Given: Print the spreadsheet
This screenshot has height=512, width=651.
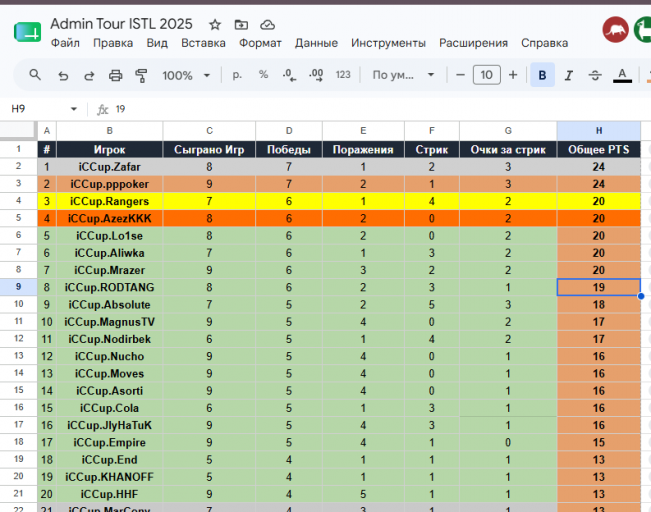Looking at the screenshot, I should point(115,76).
